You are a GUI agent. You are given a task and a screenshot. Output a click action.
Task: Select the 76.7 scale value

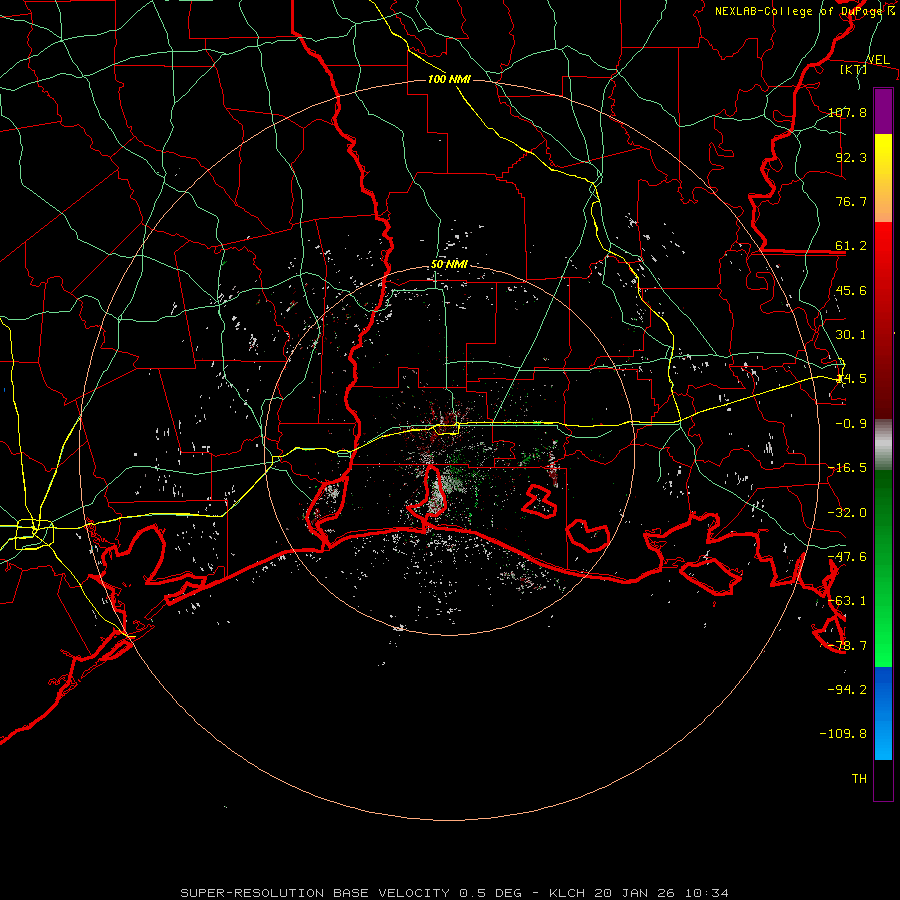pos(851,201)
